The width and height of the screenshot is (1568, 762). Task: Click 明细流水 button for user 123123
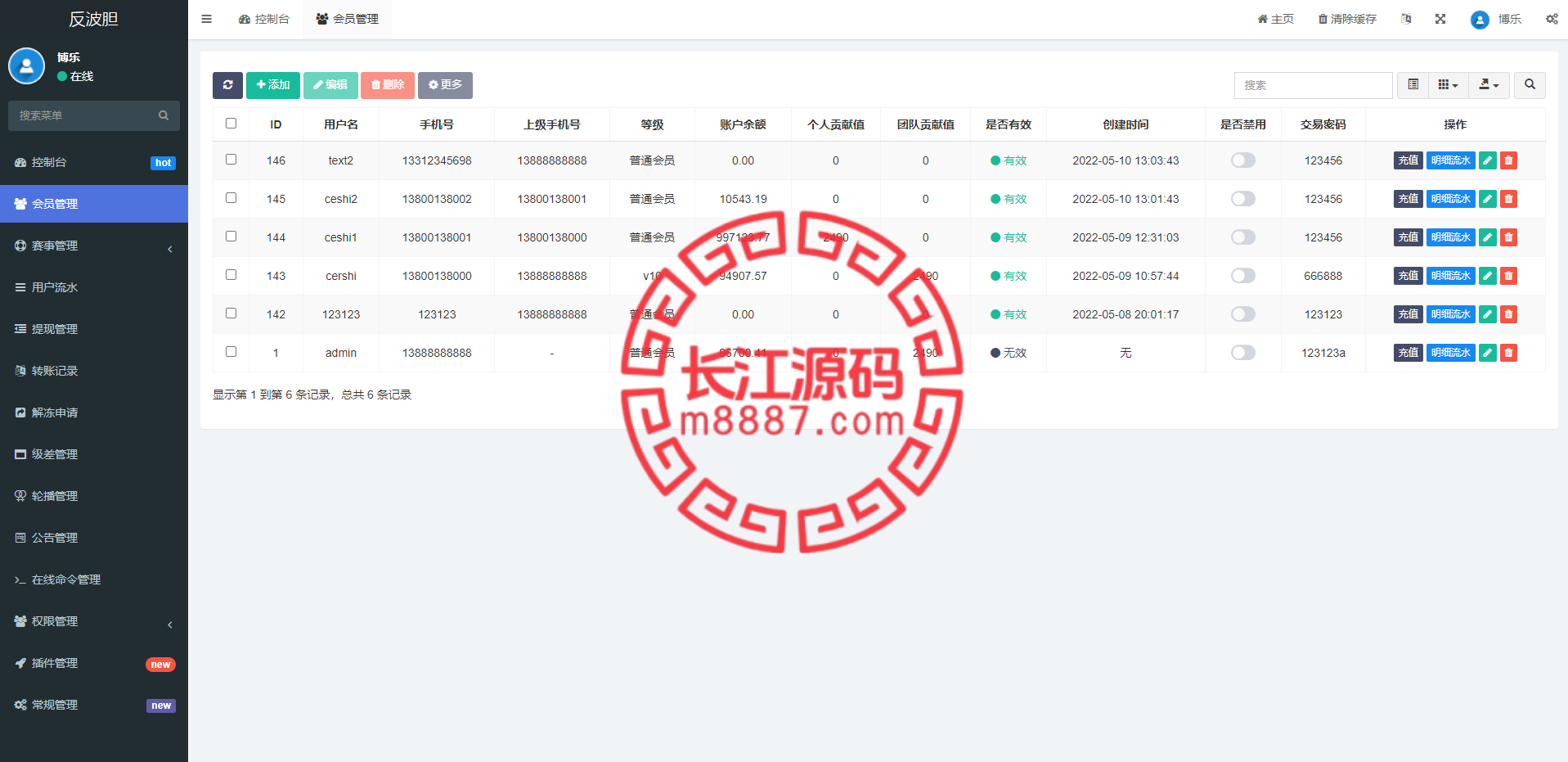pos(1451,314)
